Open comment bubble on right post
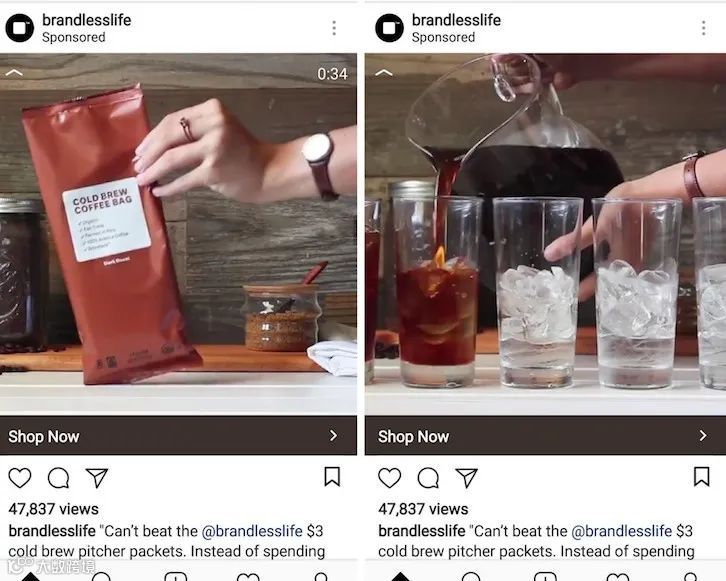 [428, 478]
